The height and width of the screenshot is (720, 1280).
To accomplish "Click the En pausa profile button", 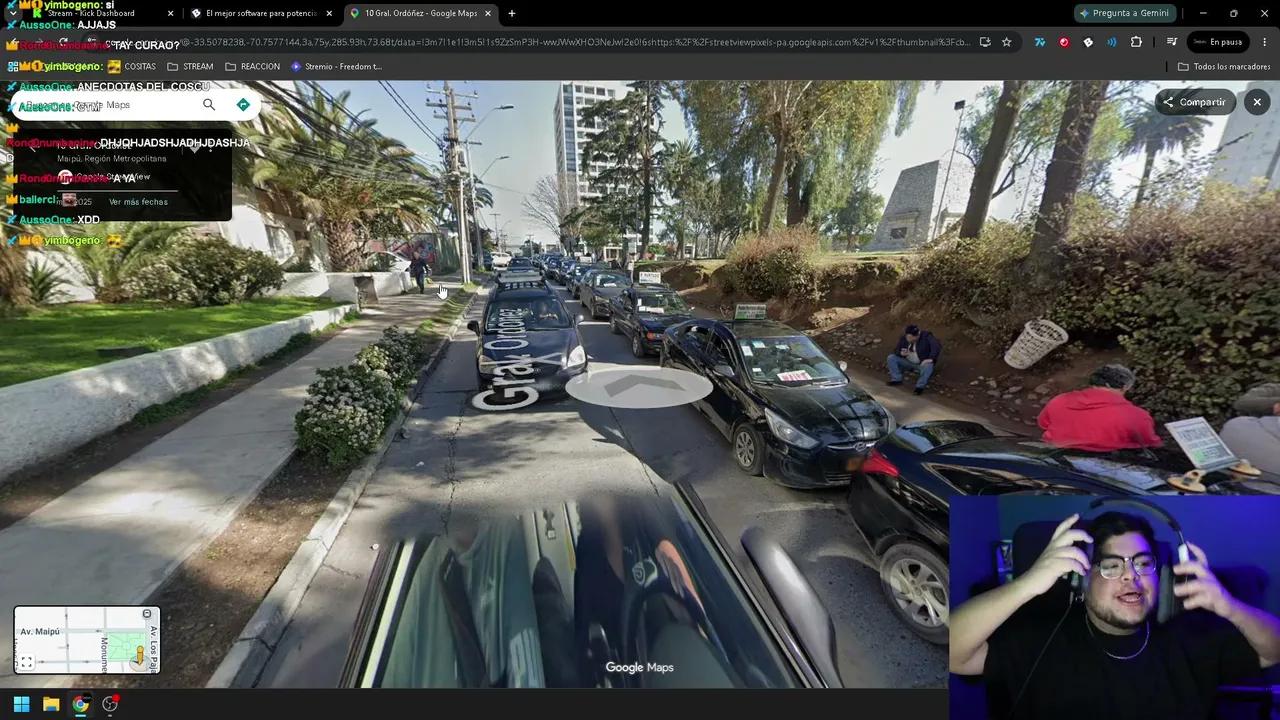I will (x=1217, y=42).
